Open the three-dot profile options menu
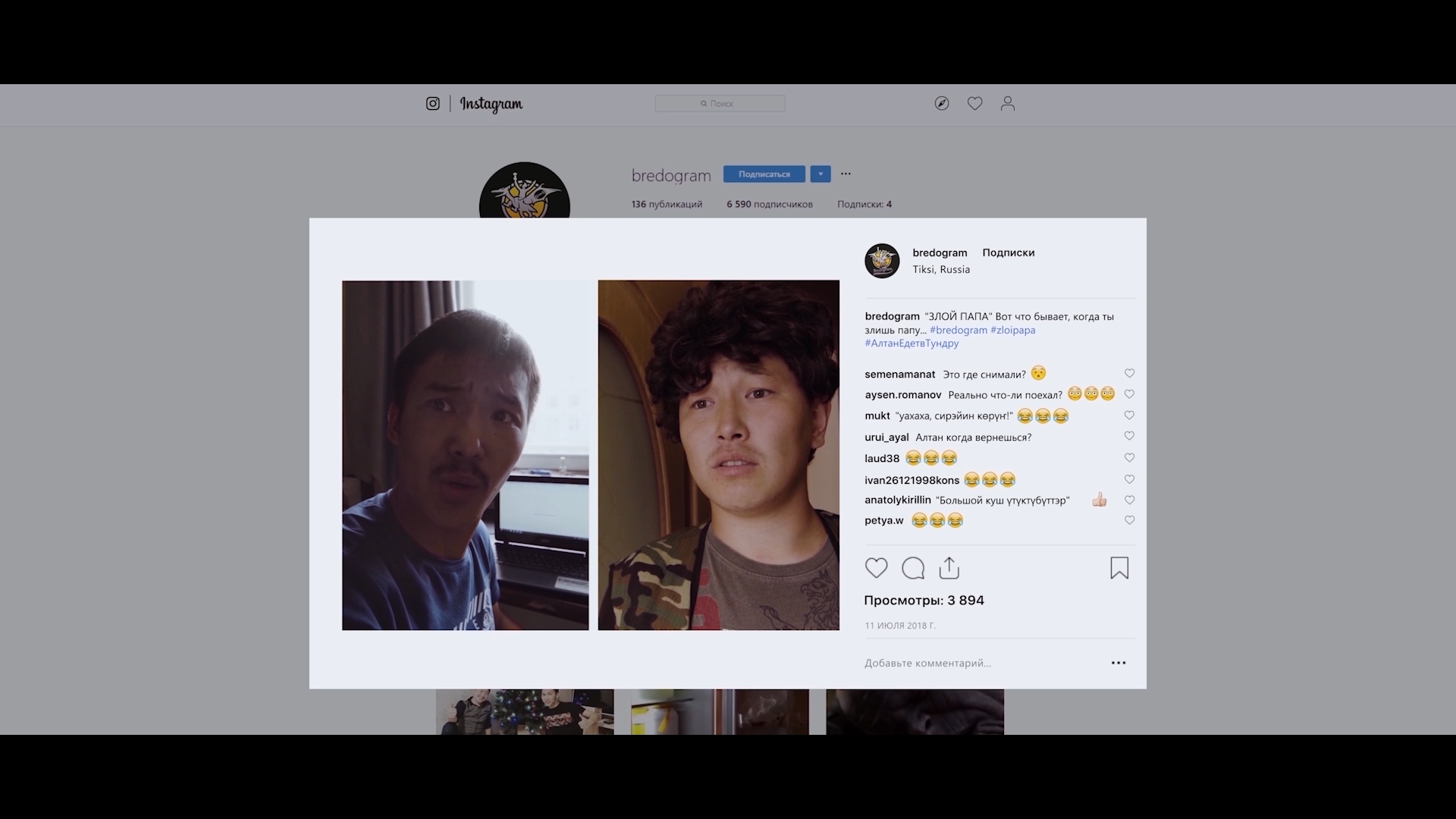Image resolution: width=1456 pixels, height=819 pixels. [x=846, y=174]
